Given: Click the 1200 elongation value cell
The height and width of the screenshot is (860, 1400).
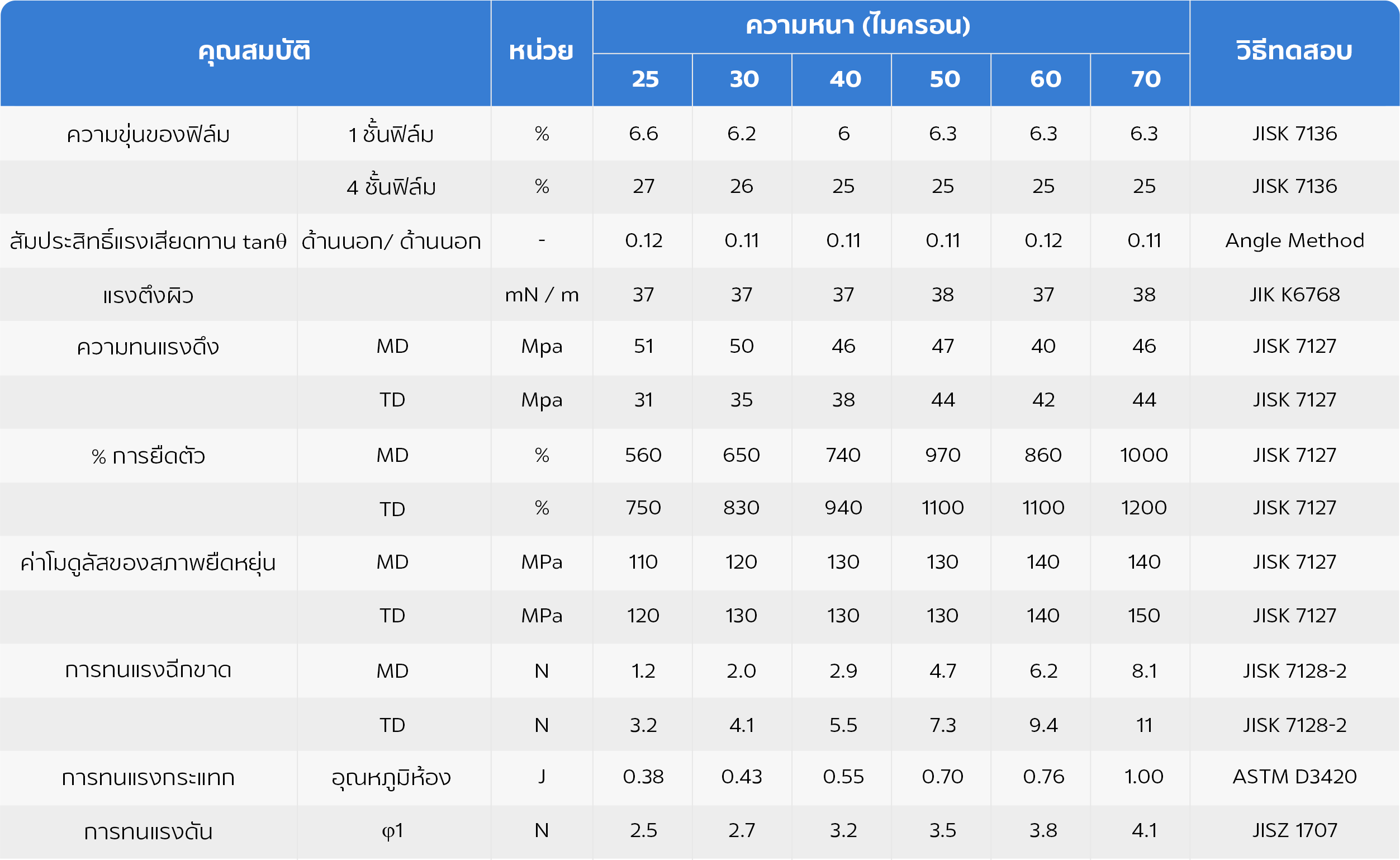Looking at the screenshot, I should tap(1143, 507).
